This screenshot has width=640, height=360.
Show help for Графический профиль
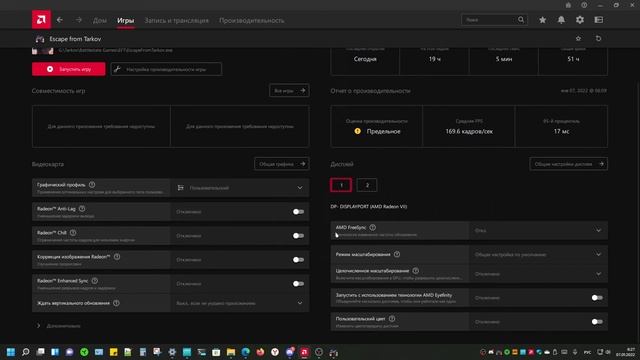tap(92, 184)
